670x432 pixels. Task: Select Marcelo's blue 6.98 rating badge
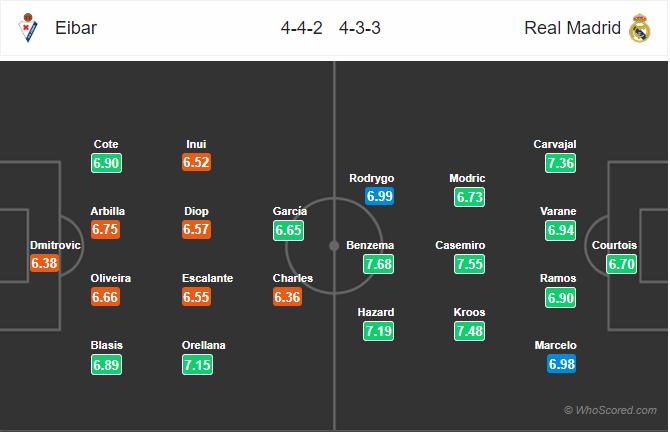[x=561, y=364]
